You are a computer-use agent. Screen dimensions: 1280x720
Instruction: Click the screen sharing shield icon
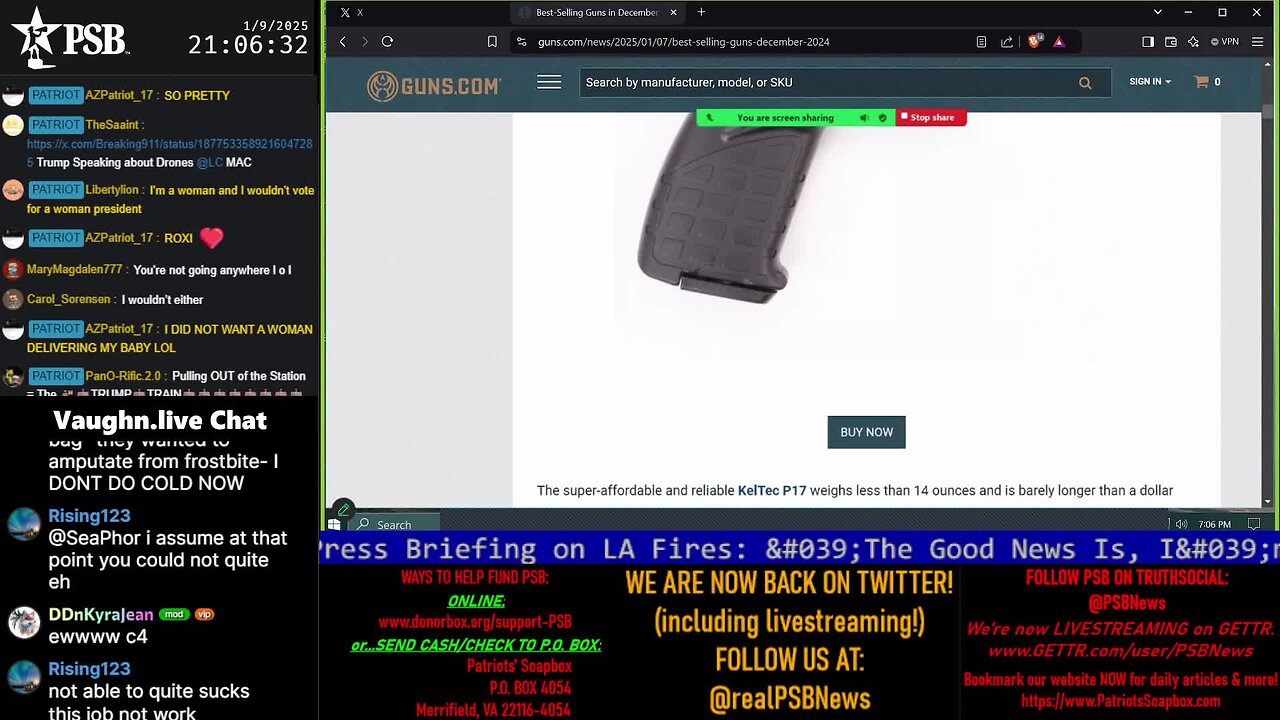coord(882,118)
